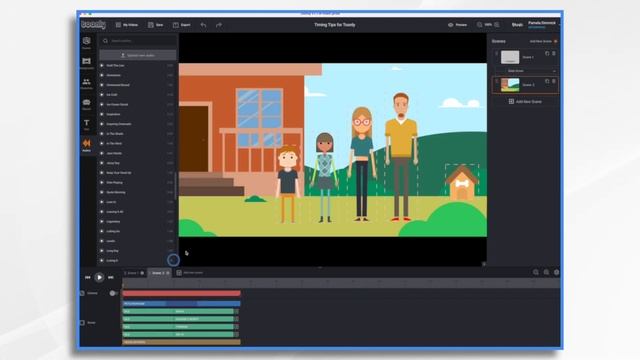Select the Scene 1 thumbnail
The width and height of the screenshot is (640, 360).
click(x=510, y=57)
